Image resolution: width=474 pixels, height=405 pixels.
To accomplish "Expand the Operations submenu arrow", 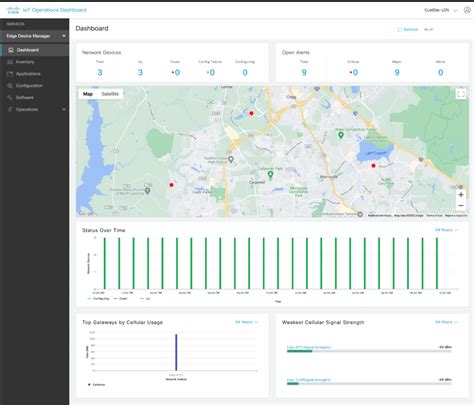I will point(64,109).
